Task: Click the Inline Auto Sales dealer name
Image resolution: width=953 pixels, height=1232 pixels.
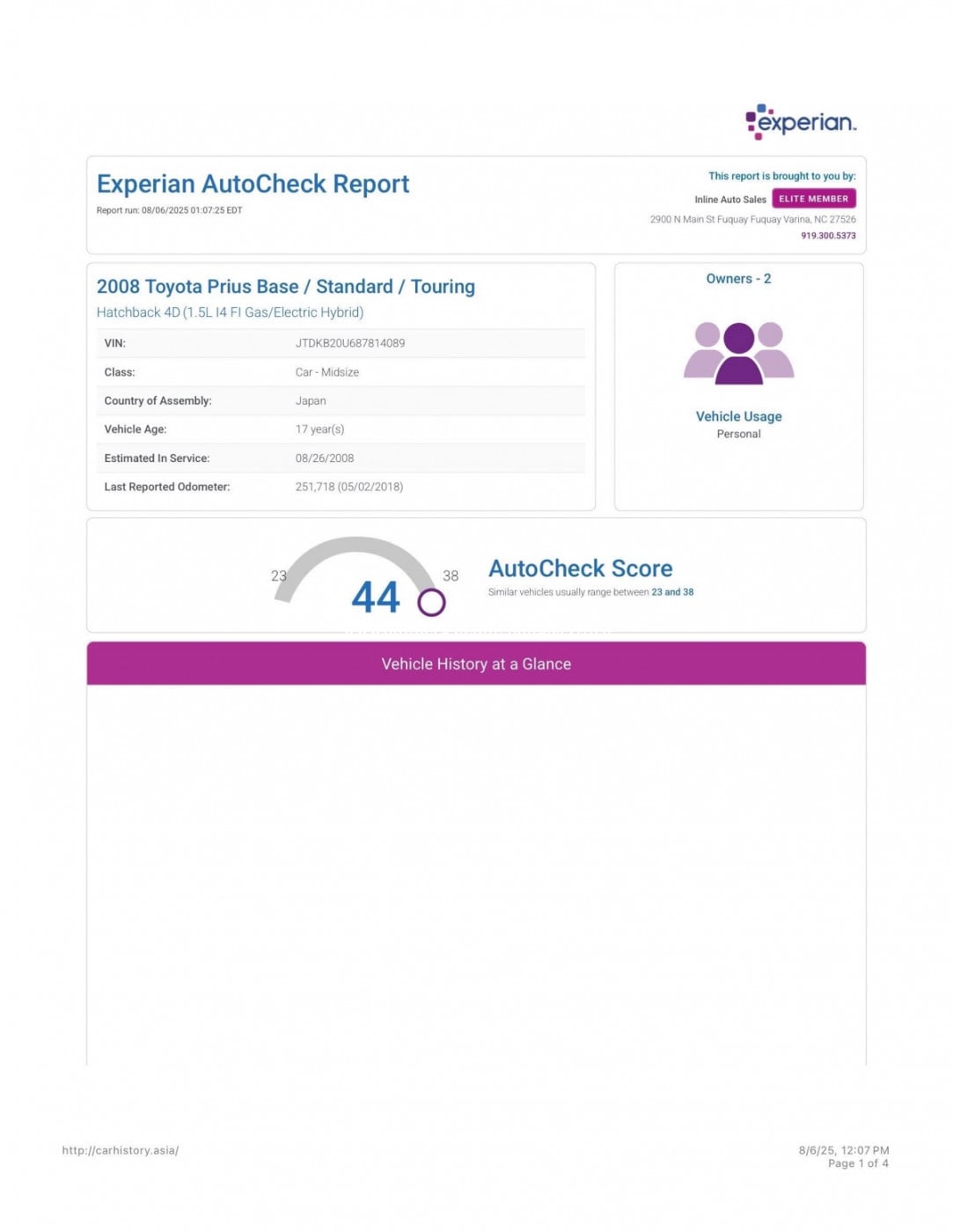Action: (729, 200)
